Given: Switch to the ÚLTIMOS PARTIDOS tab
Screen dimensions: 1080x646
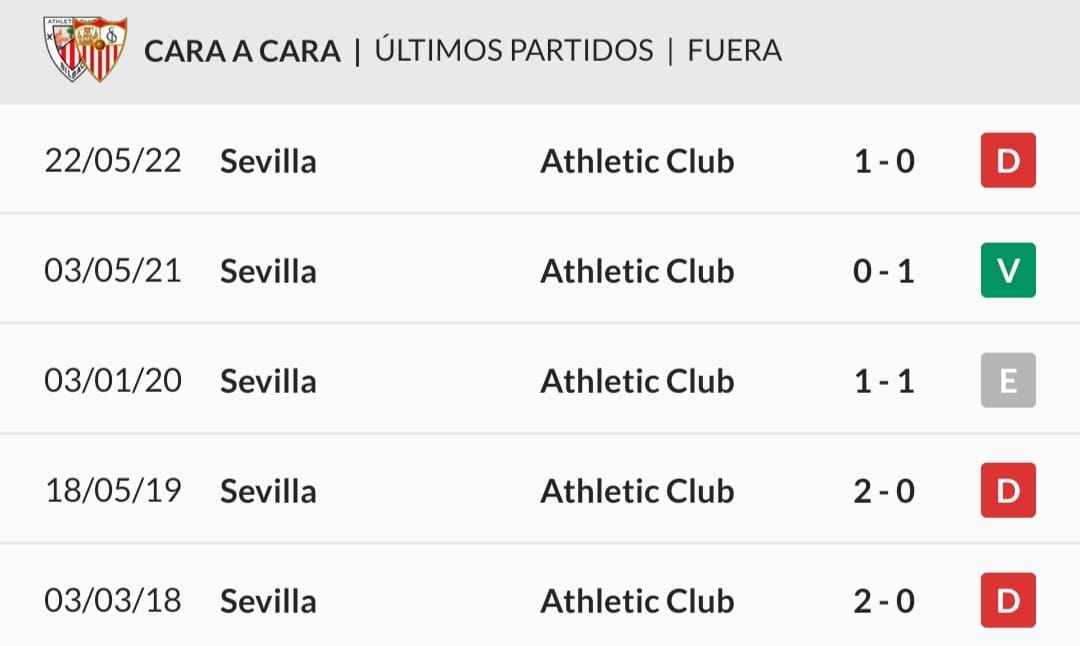Looking at the screenshot, I should click(x=514, y=50).
